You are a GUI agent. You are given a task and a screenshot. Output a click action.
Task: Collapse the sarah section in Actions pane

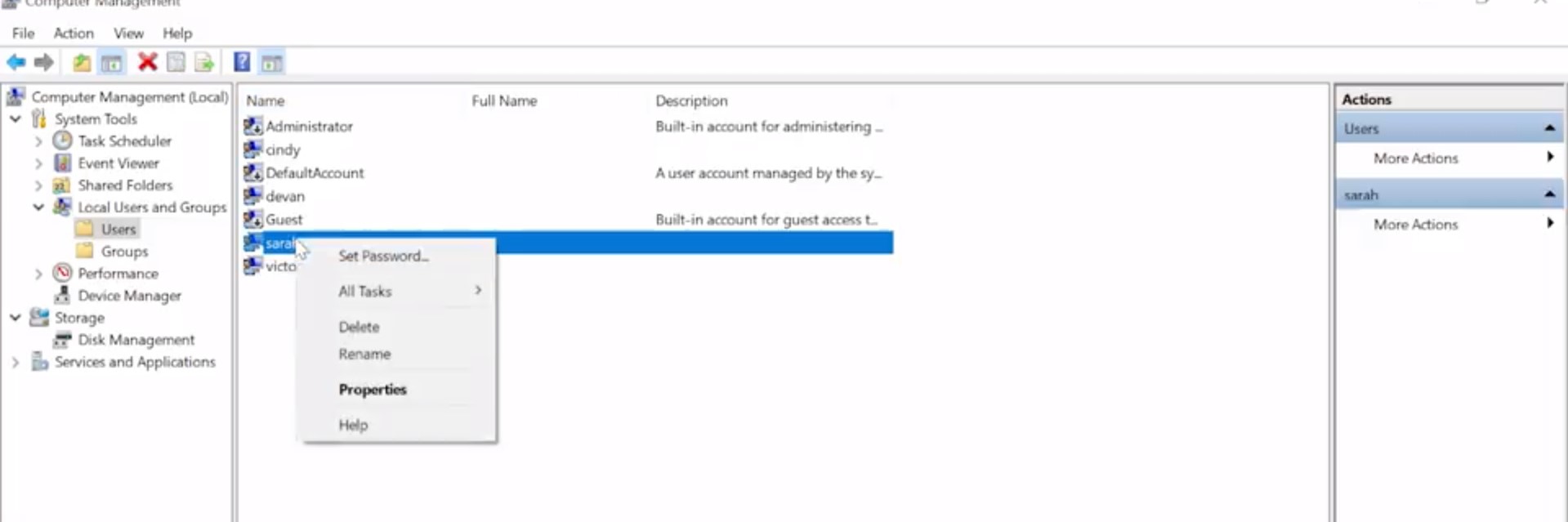tap(1549, 194)
